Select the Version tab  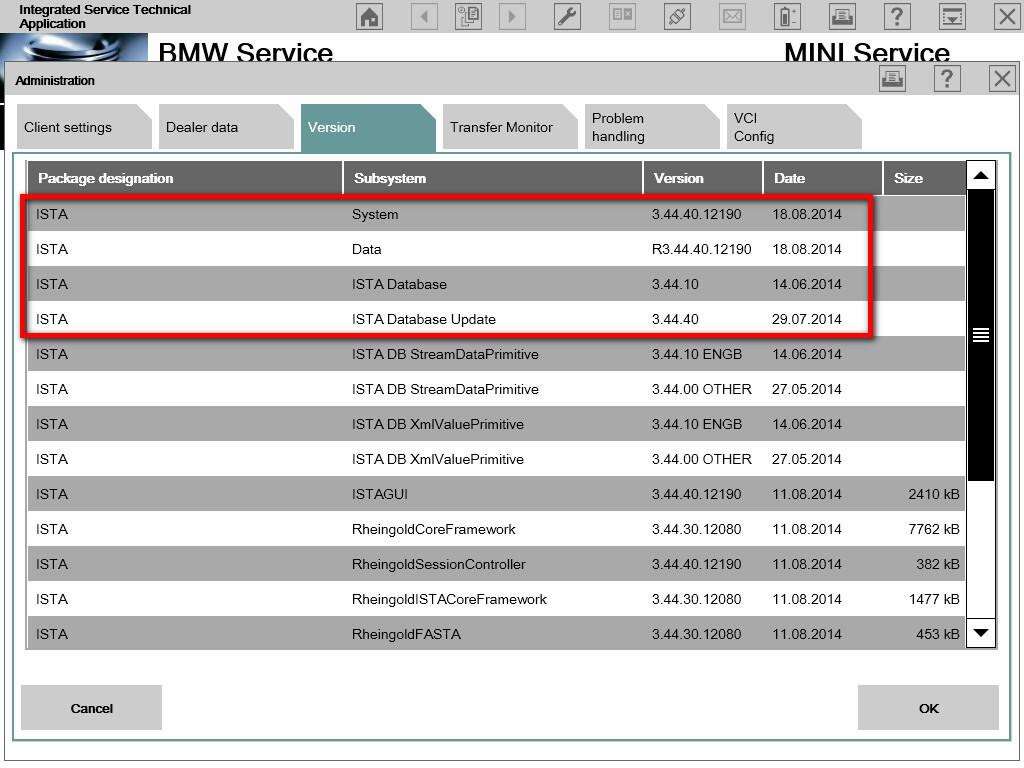pos(368,128)
